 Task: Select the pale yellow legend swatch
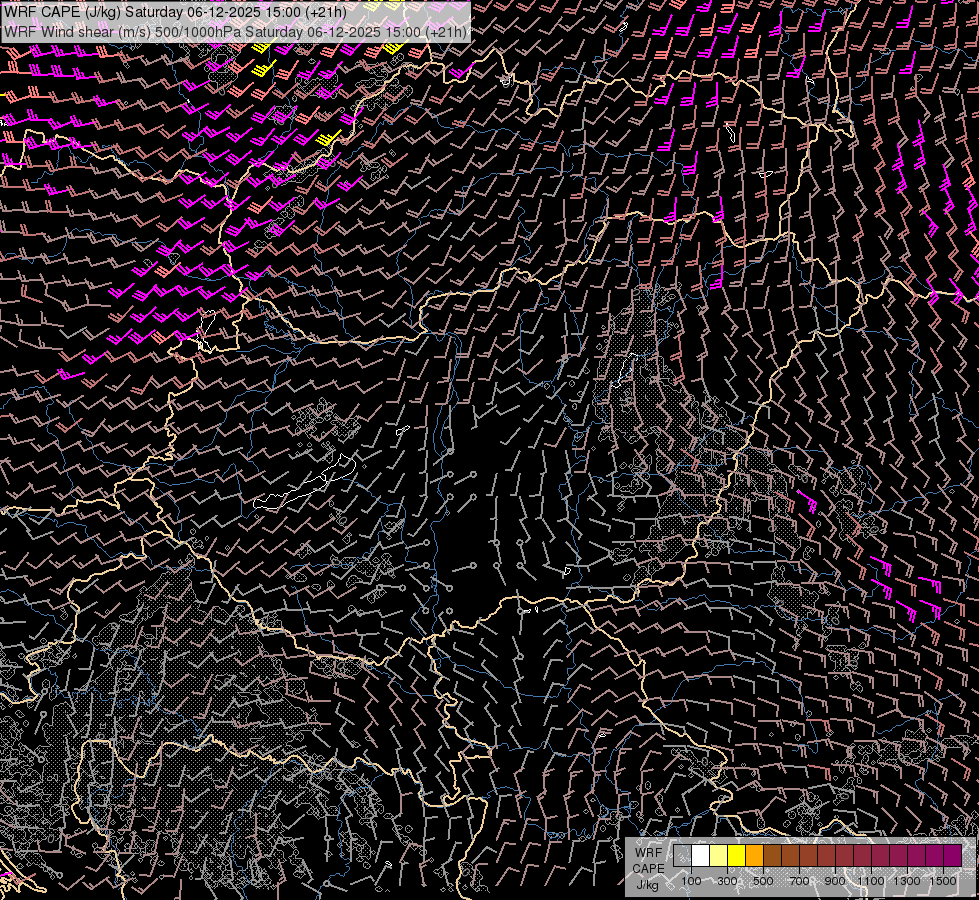pyautogui.click(x=718, y=856)
